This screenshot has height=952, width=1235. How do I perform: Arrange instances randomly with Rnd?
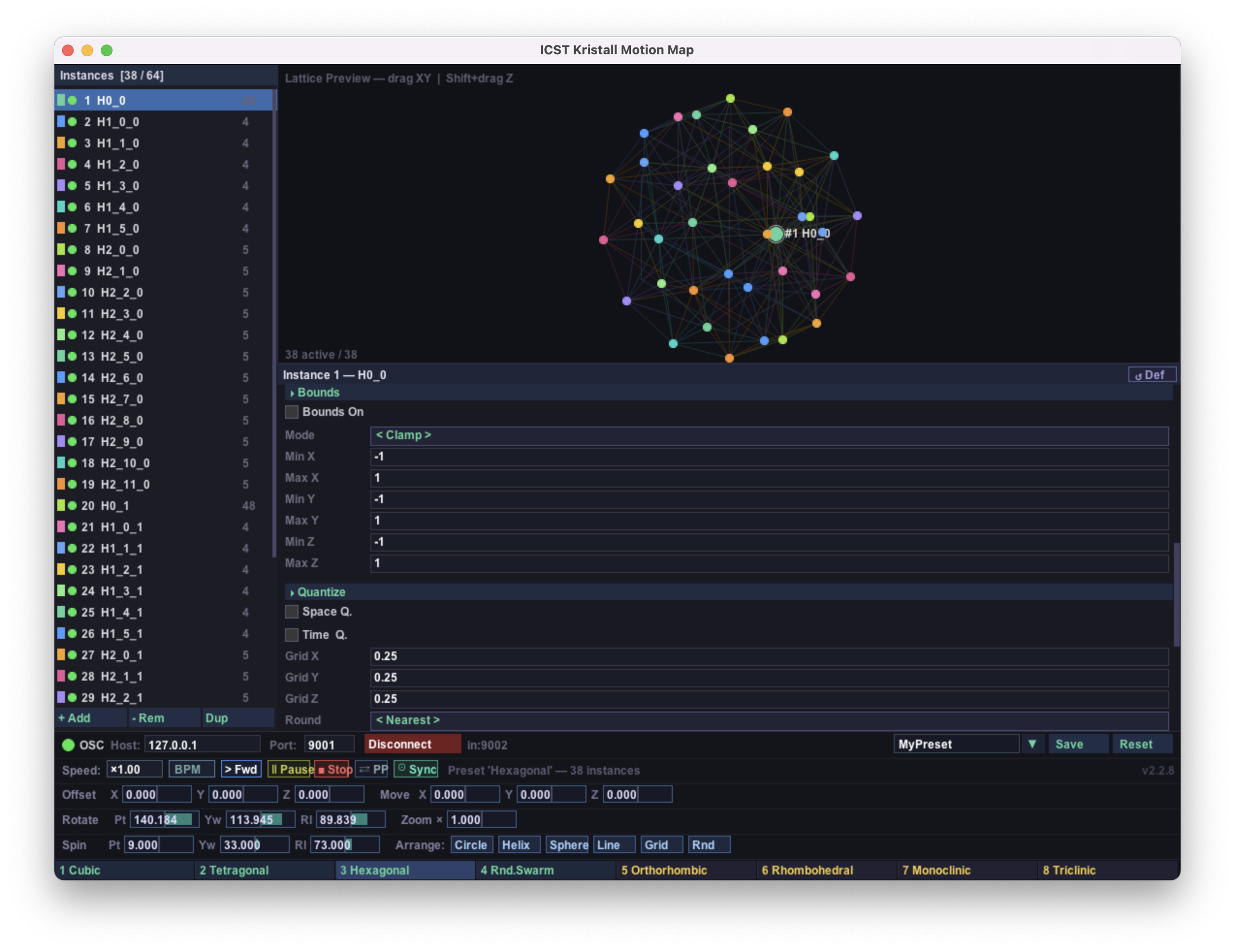[x=709, y=844]
